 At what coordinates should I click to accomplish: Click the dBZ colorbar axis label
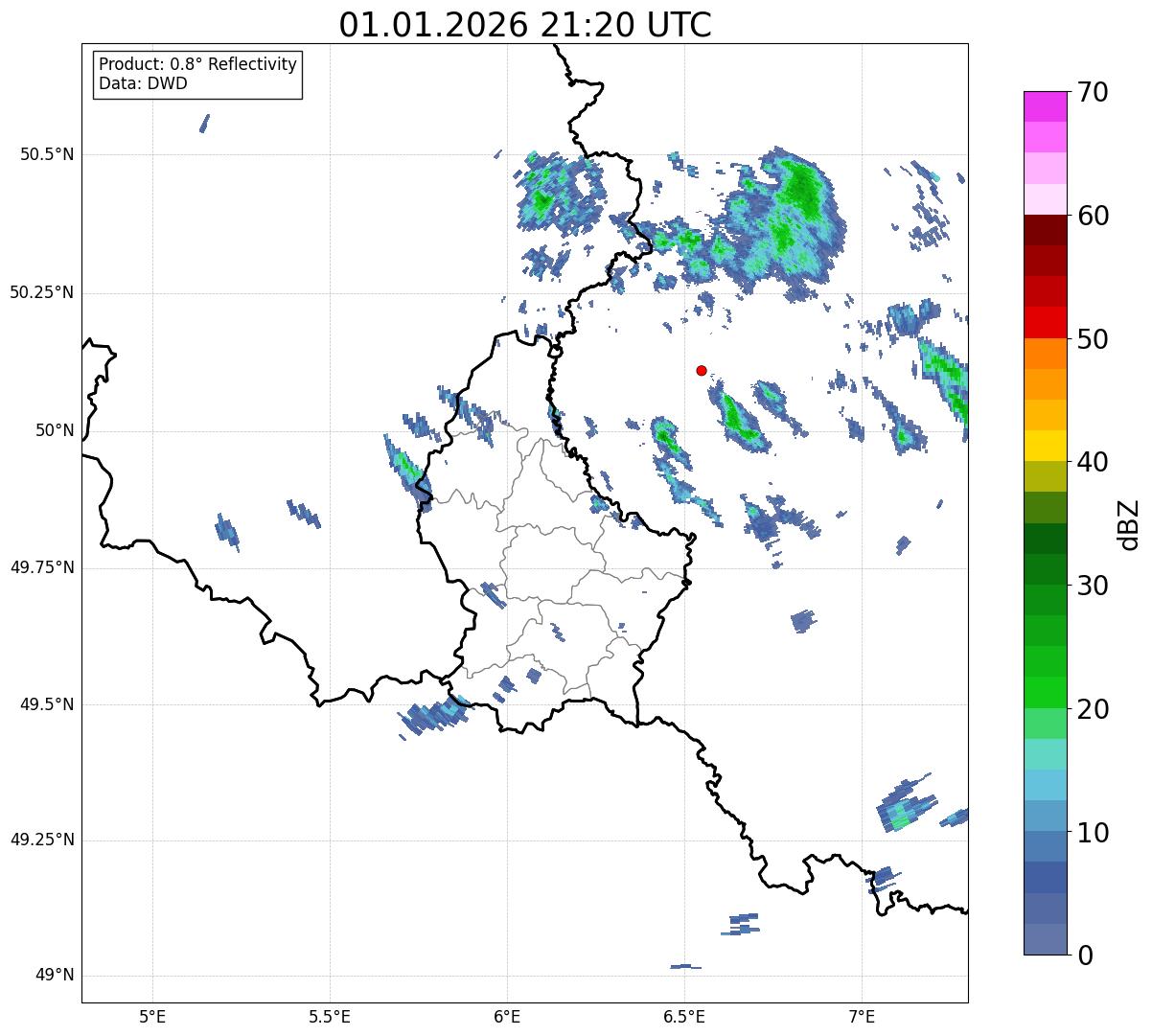[1129, 523]
